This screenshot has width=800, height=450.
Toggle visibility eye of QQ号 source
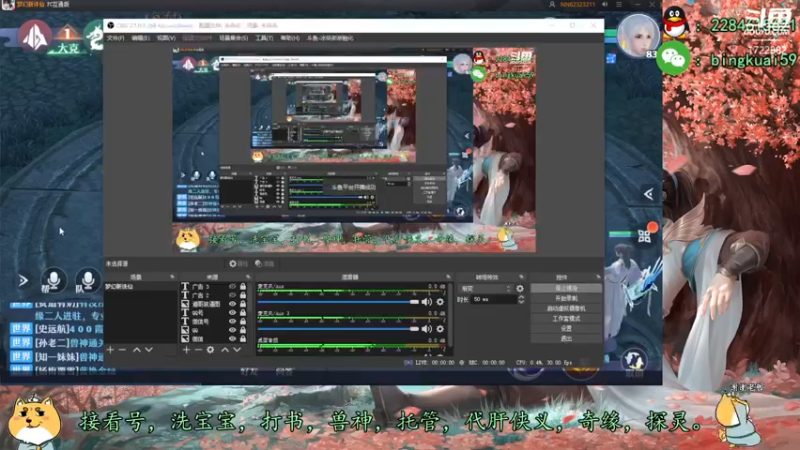233,313
